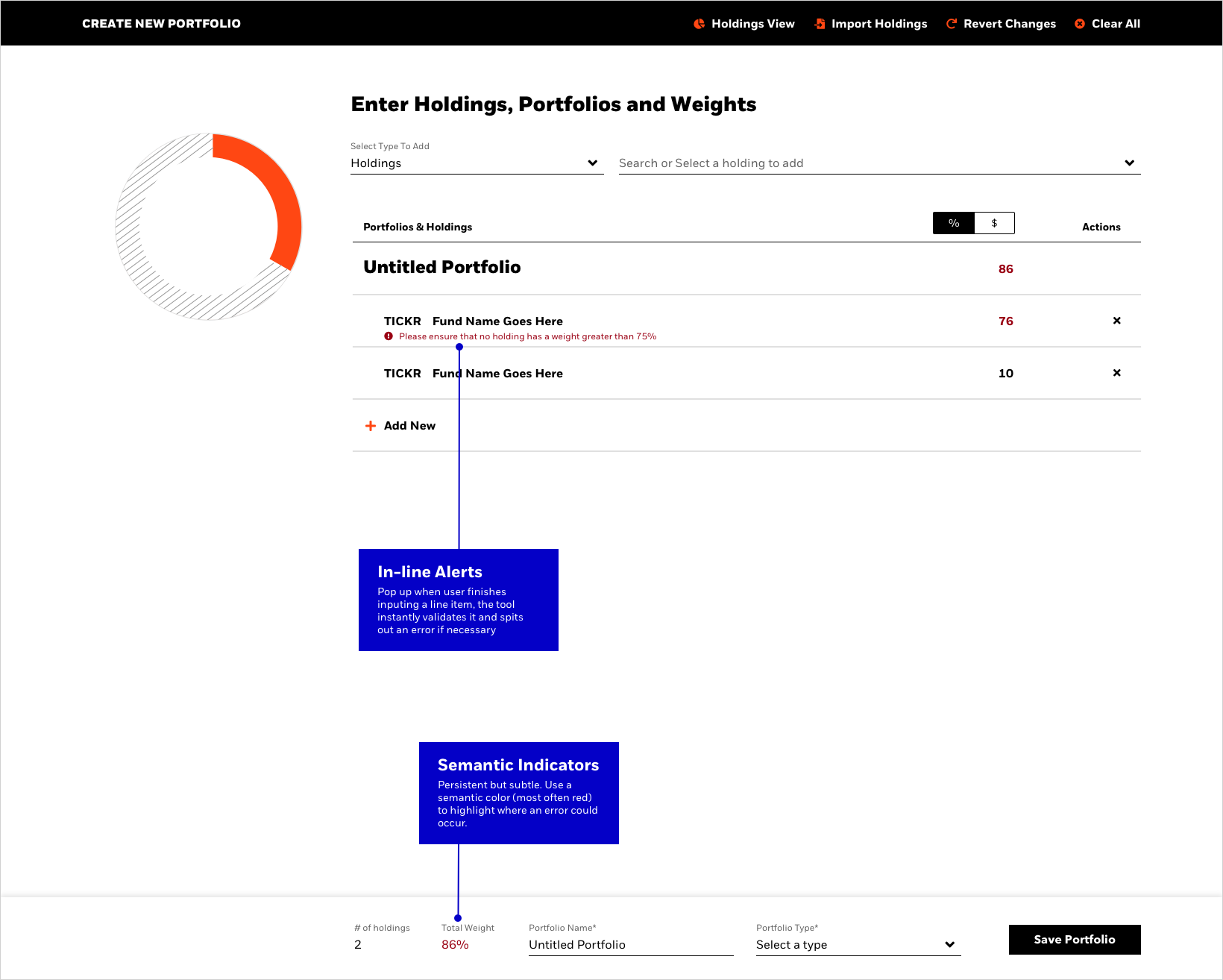Viewport: 1223px width, 980px height.
Task: Click the Import Holdings icon
Action: click(820, 24)
